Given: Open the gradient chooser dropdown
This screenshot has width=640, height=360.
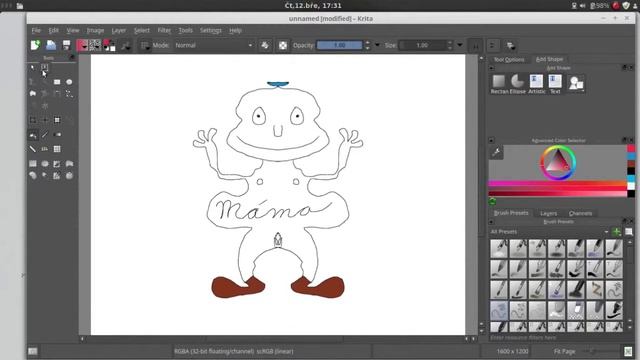Looking at the screenshot, I should (82, 45).
